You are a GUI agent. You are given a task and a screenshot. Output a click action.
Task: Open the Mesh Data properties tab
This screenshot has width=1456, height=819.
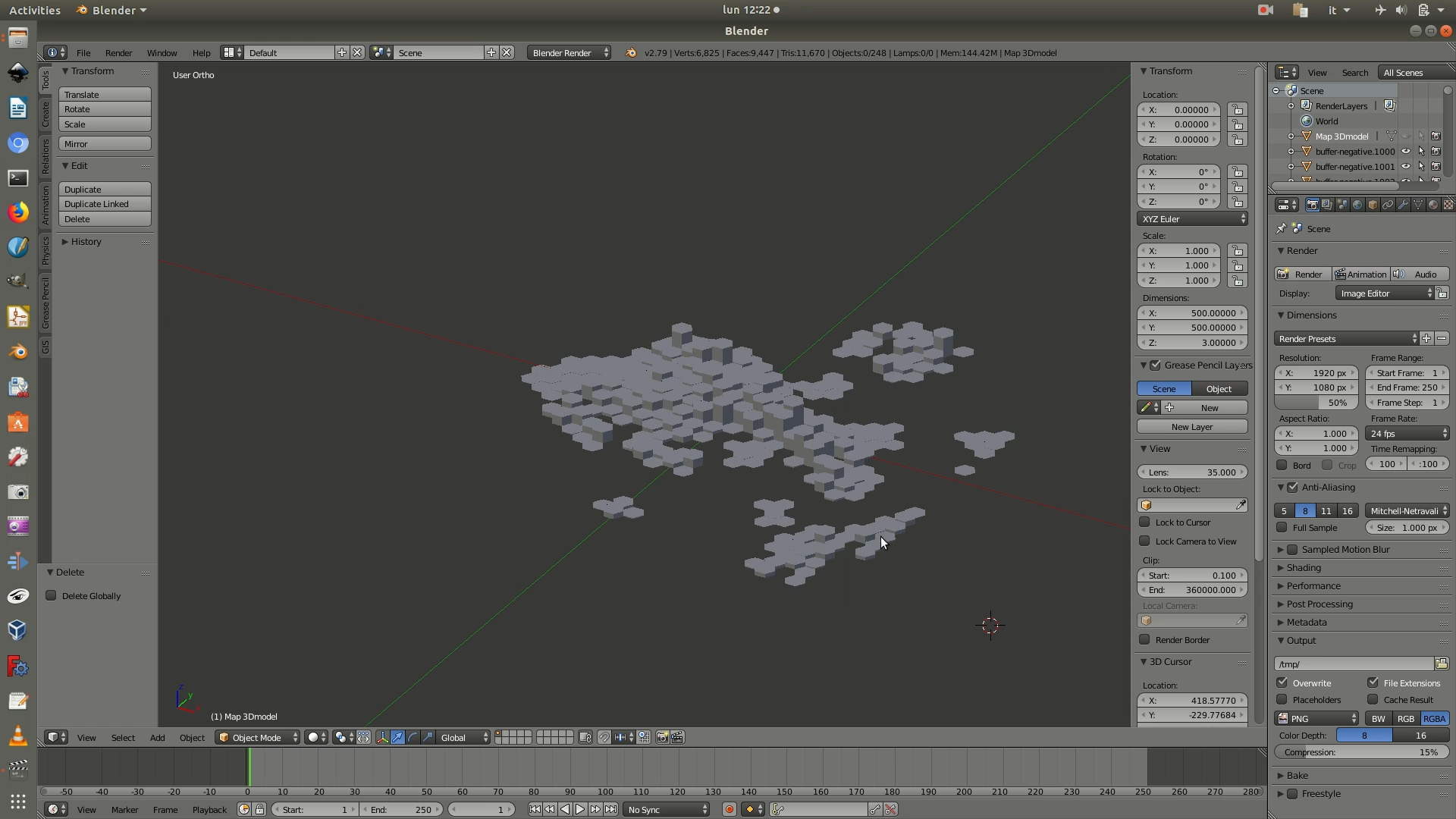coord(1418,205)
